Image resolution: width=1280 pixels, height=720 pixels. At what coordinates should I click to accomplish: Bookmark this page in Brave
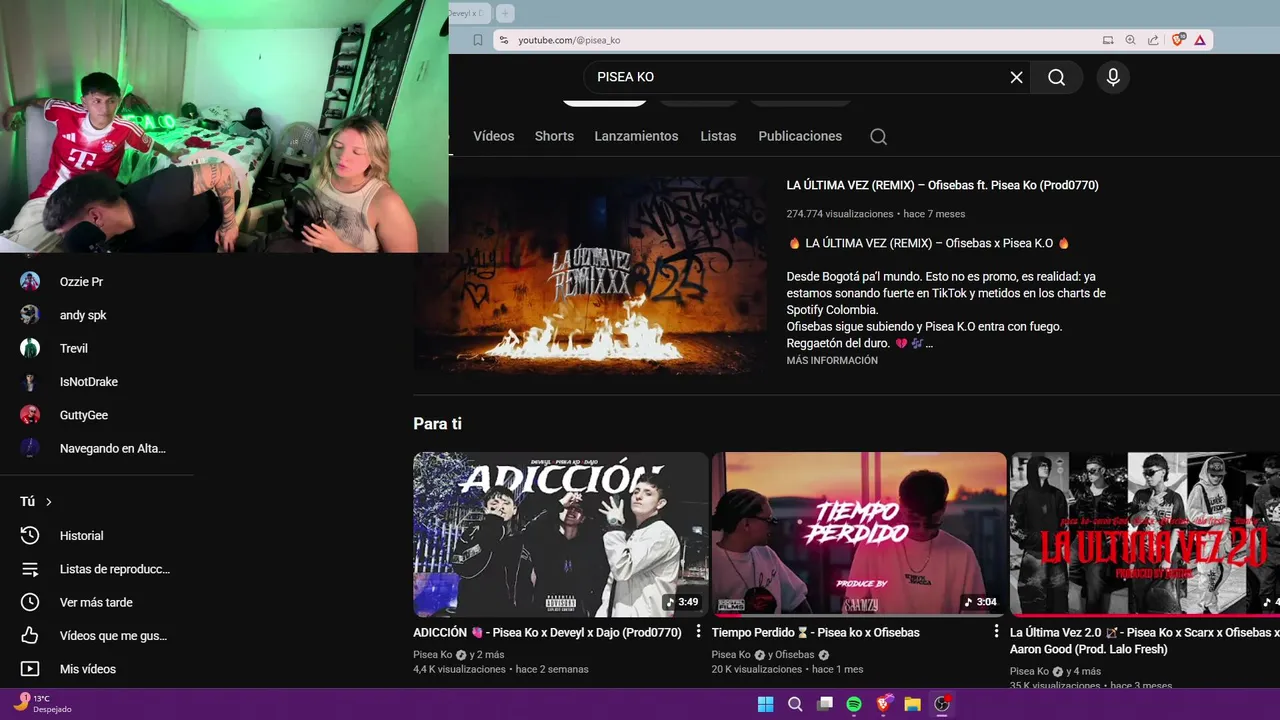coord(478,40)
